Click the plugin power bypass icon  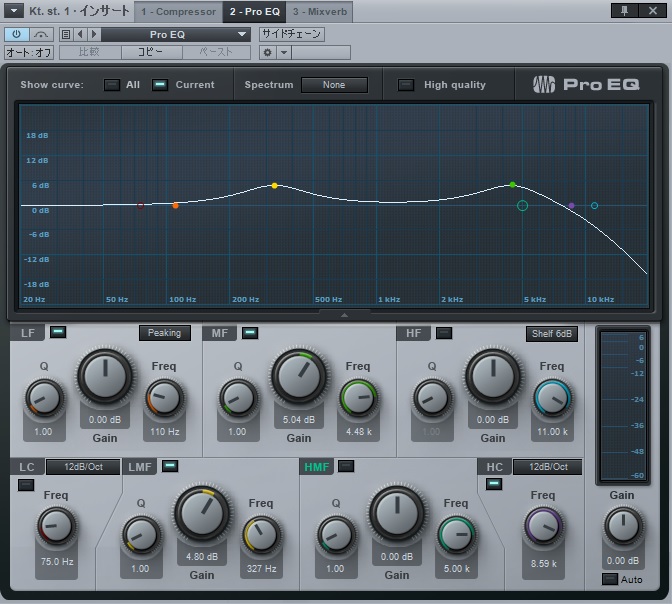[x=17, y=34]
